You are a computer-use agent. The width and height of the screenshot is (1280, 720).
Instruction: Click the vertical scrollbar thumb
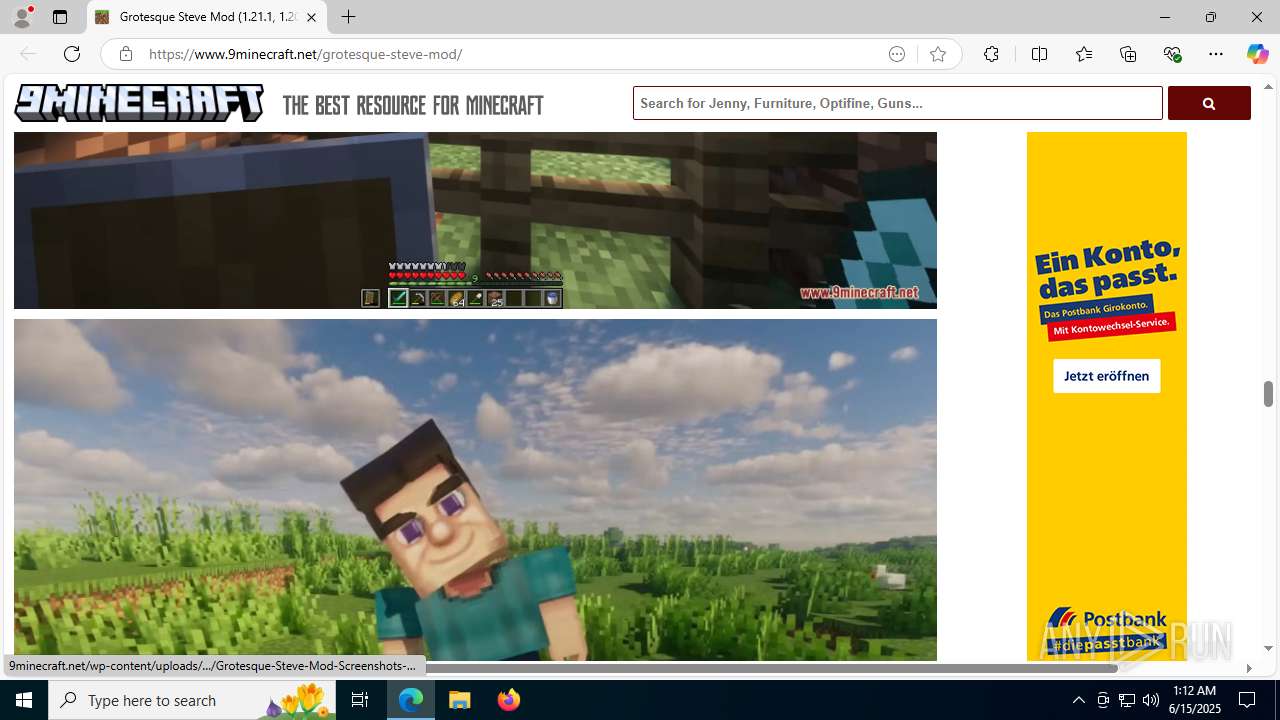point(1268,394)
